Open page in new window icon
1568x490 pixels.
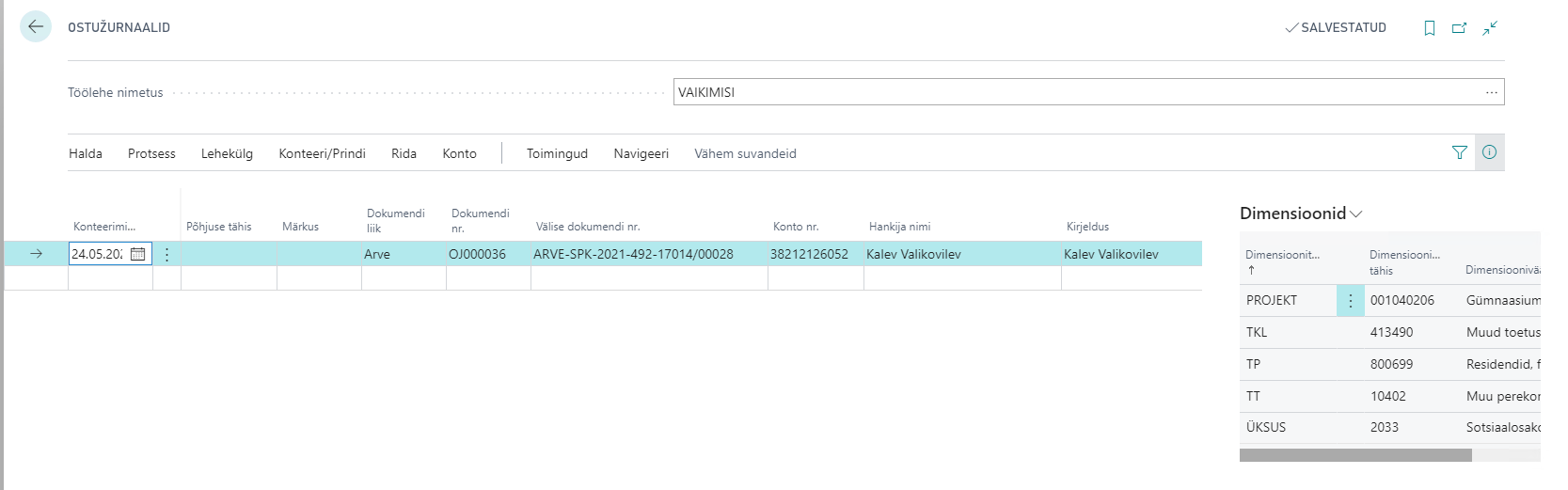[1459, 28]
